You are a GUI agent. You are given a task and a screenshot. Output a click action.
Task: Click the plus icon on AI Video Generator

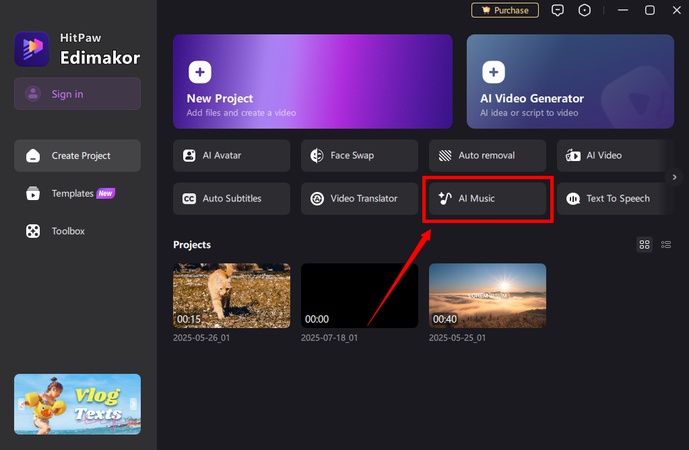[x=493, y=72]
